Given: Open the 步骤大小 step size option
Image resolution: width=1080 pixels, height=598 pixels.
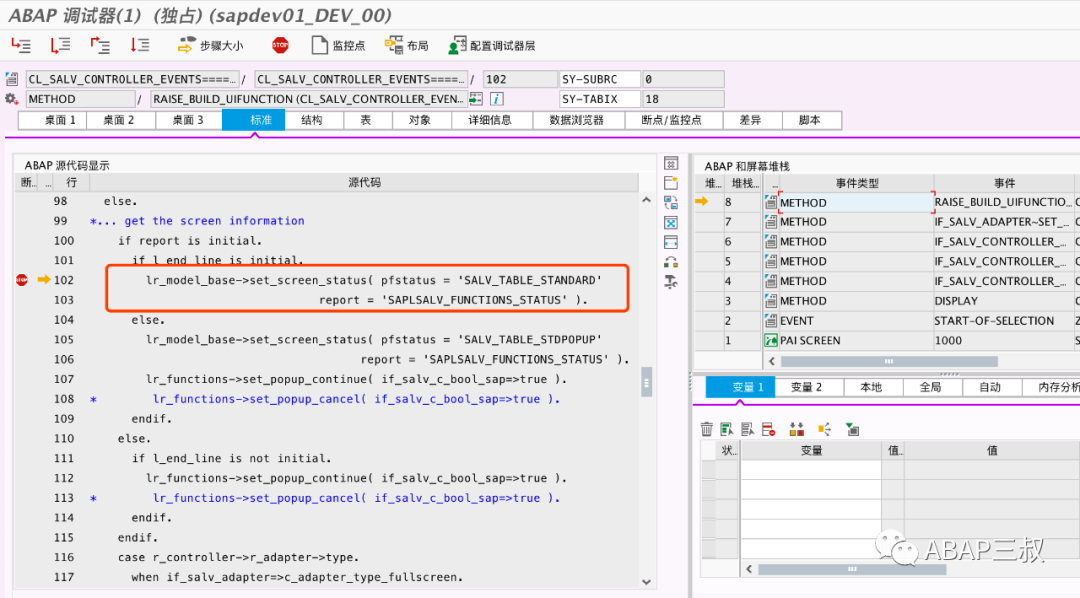Looking at the screenshot, I should (210, 45).
